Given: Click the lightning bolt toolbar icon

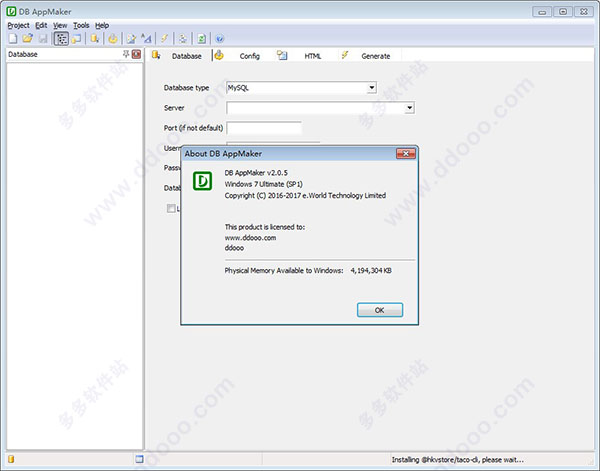Looking at the screenshot, I should (165, 38).
